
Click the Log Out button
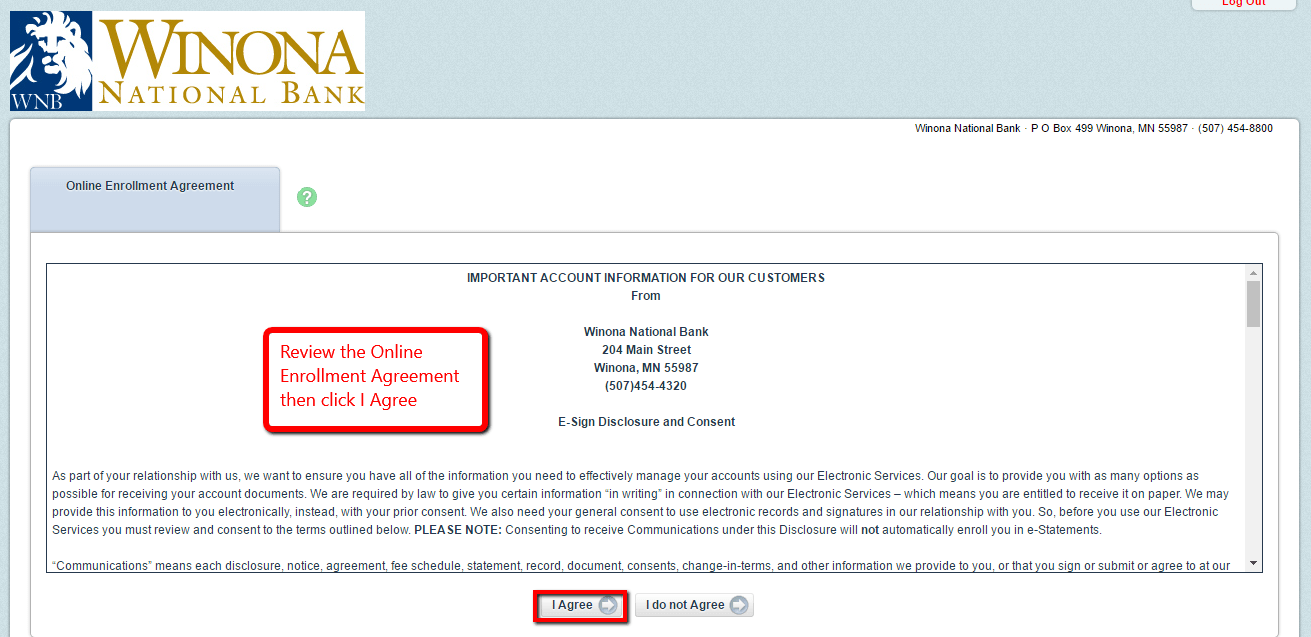[1243, 4]
